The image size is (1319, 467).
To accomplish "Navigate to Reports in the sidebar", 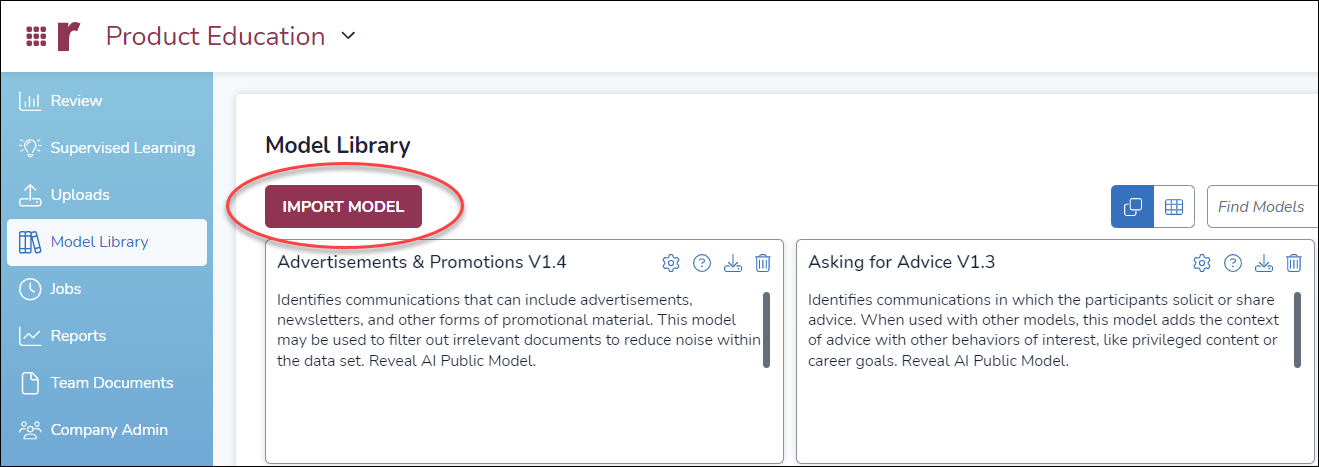I will point(78,336).
